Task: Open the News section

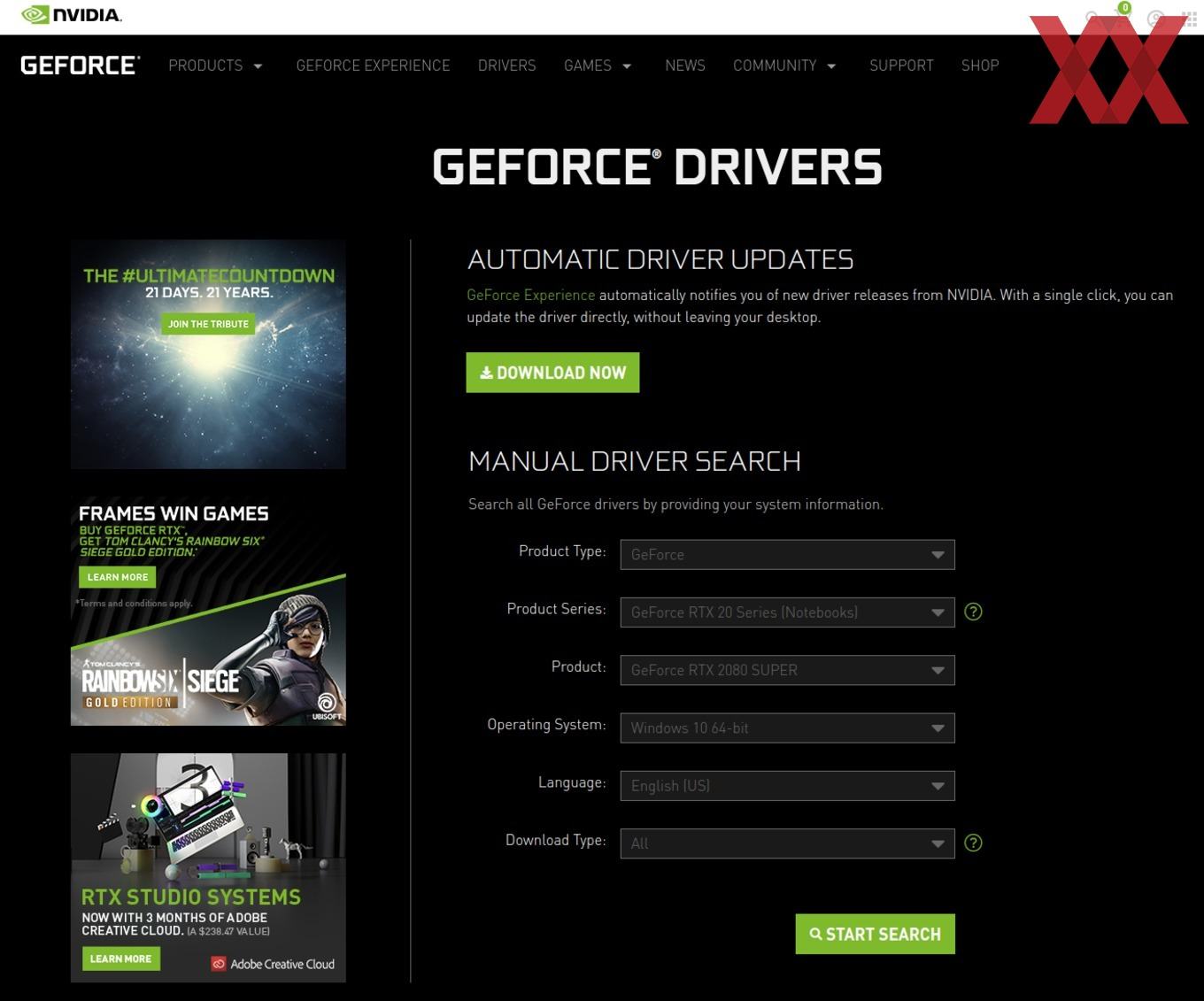Action: [x=685, y=65]
